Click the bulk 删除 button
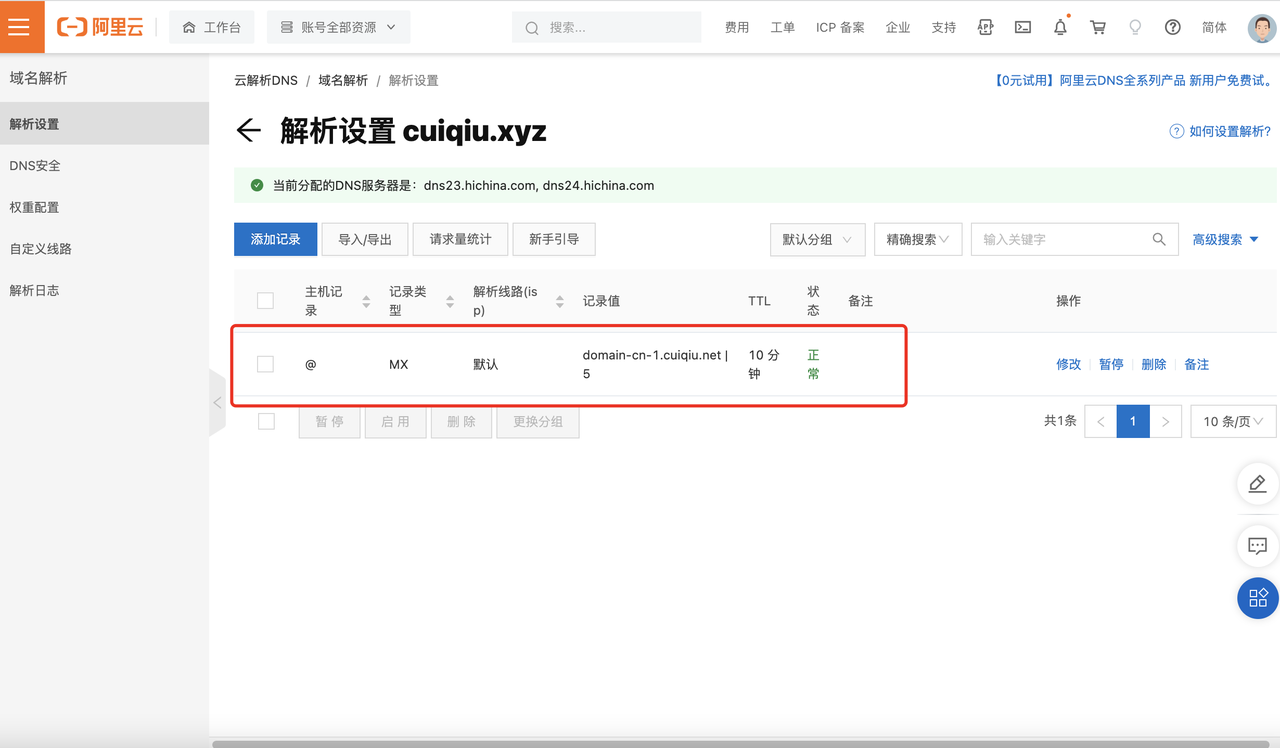The width and height of the screenshot is (1280, 748). tap(462, 422)
